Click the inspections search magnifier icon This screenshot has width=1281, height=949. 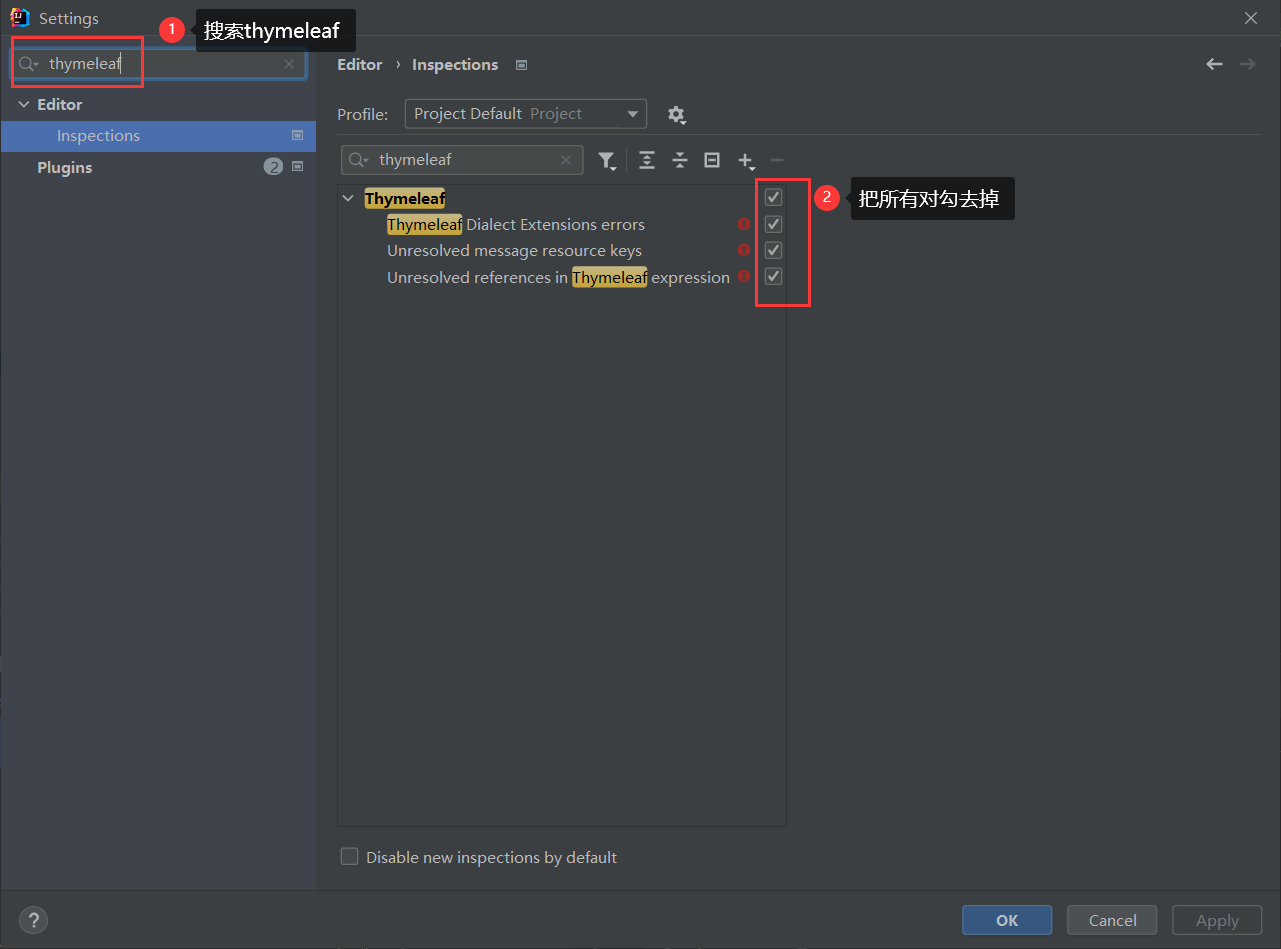358,160
